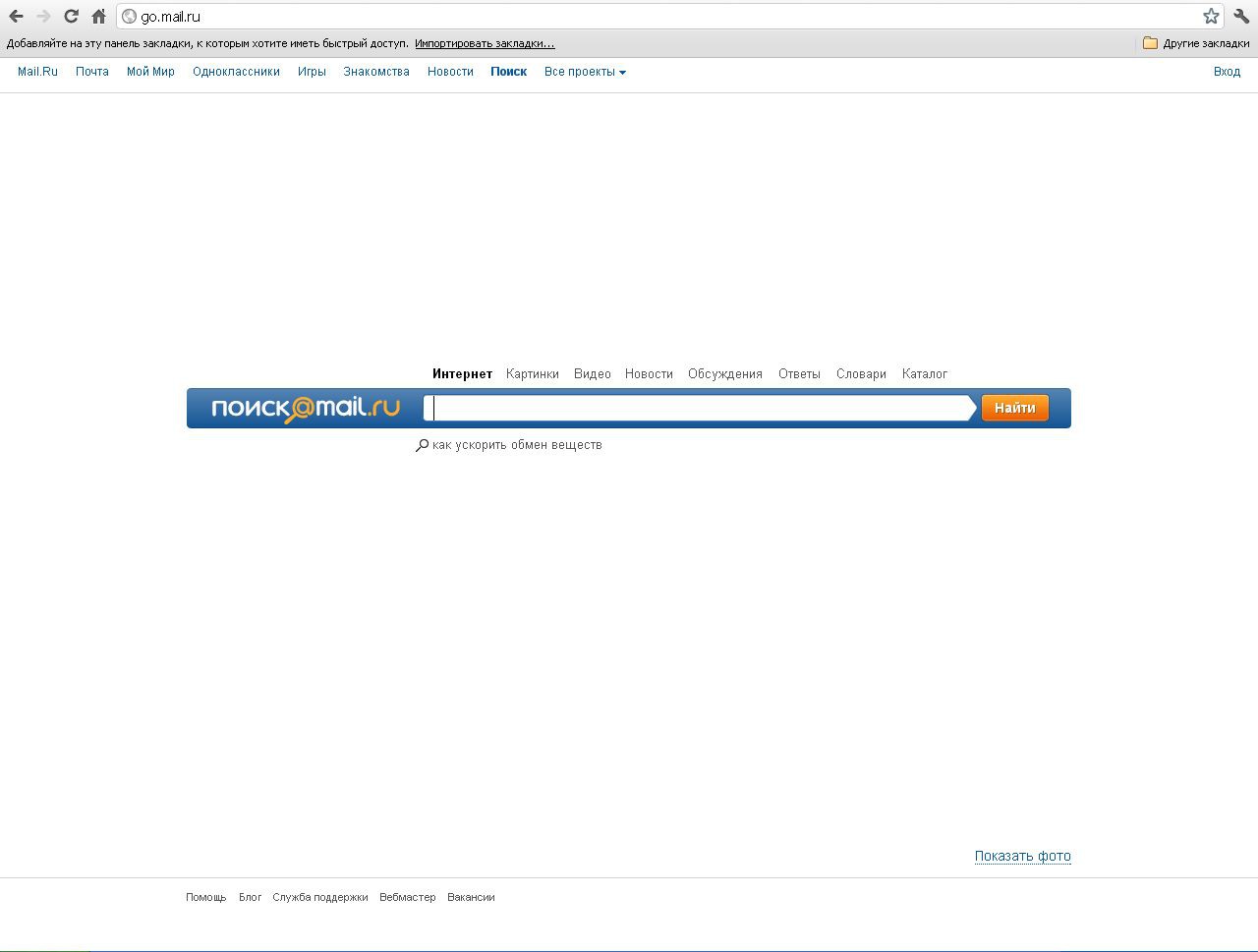Go to the browser home page

coord(98,16)
